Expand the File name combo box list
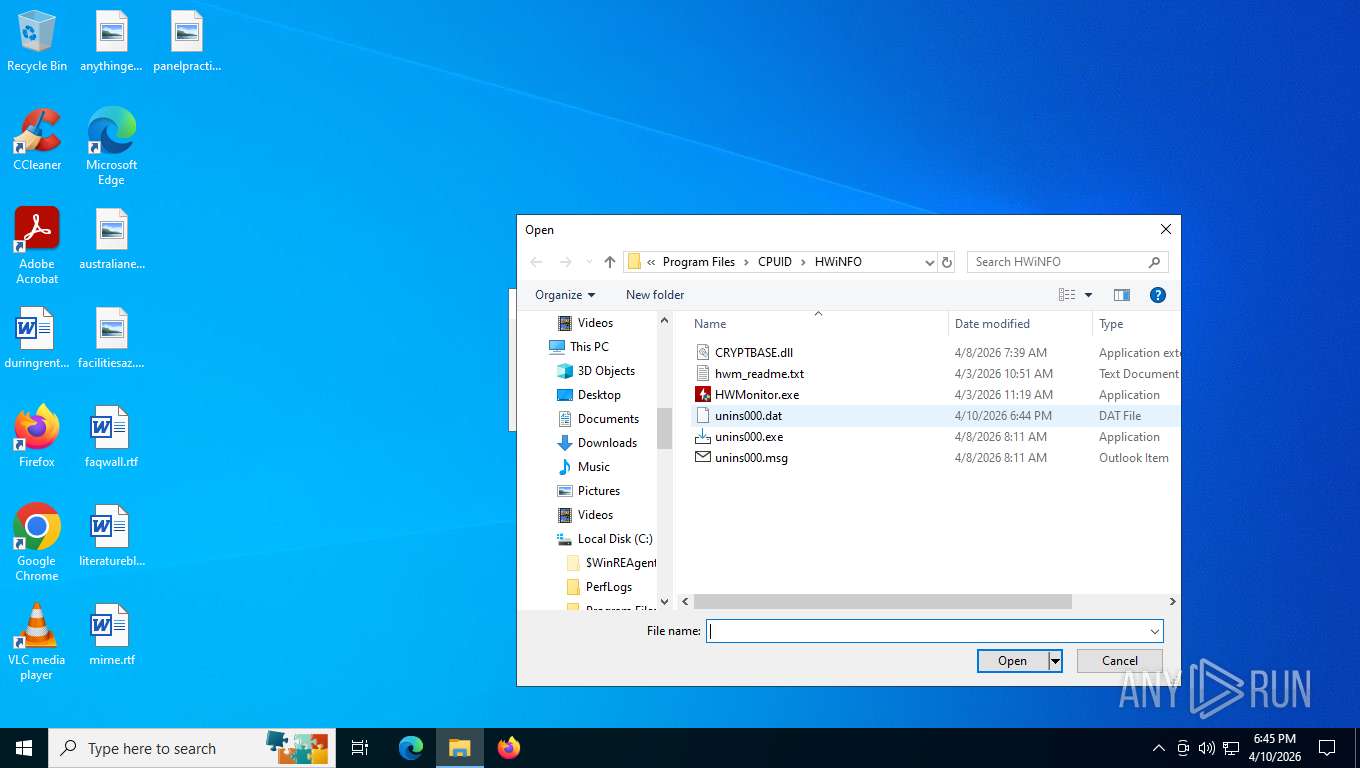Image resolution: width=1360 pixels, height=768 pixels. [1154, 631]
